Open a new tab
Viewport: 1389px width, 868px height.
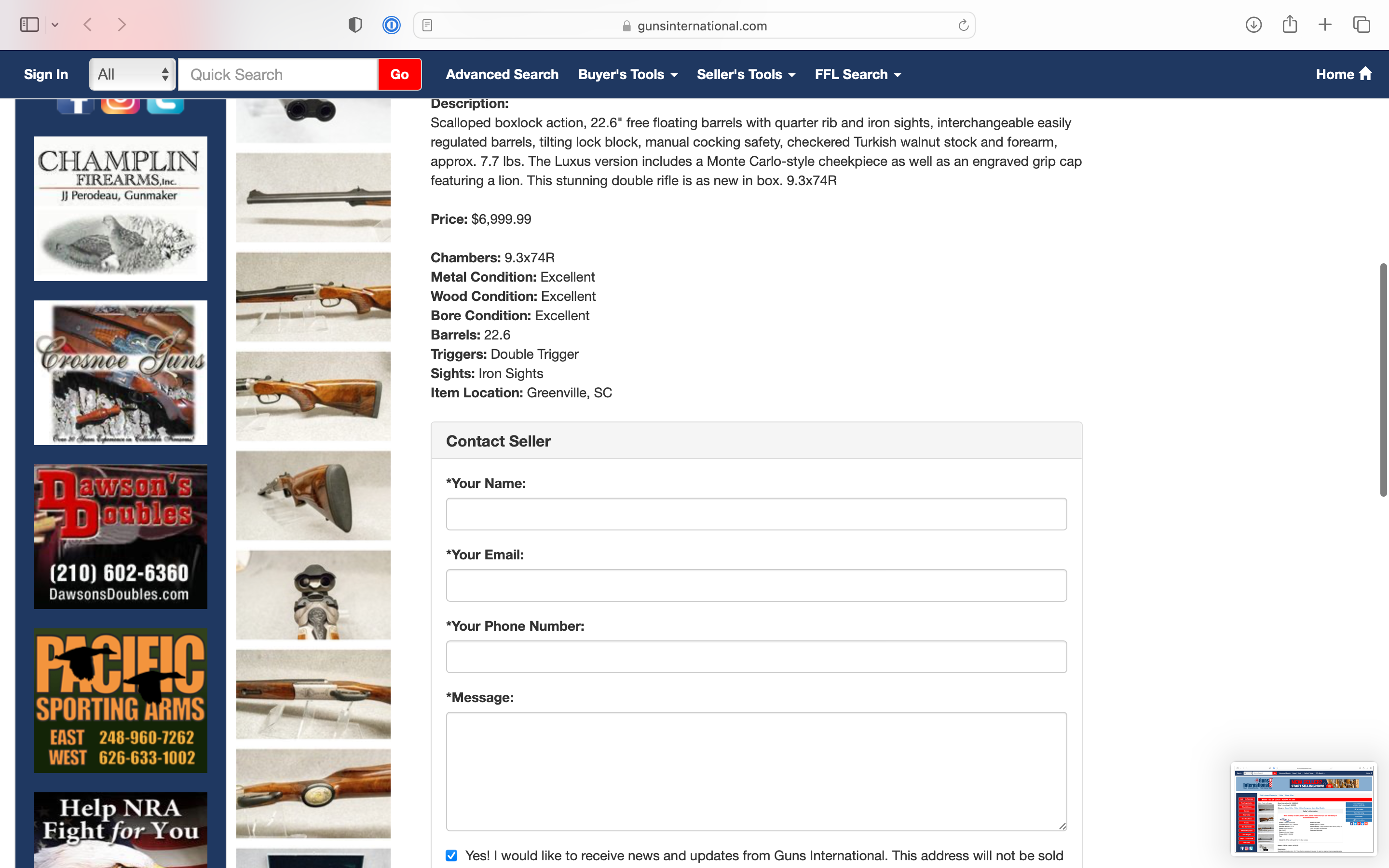tap(1325, 25)
